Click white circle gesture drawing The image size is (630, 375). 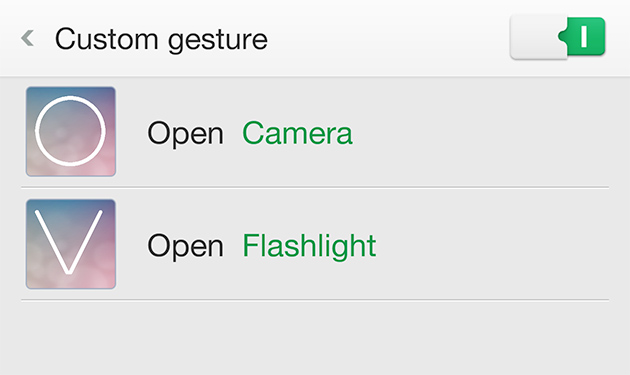tap(70, 131)
